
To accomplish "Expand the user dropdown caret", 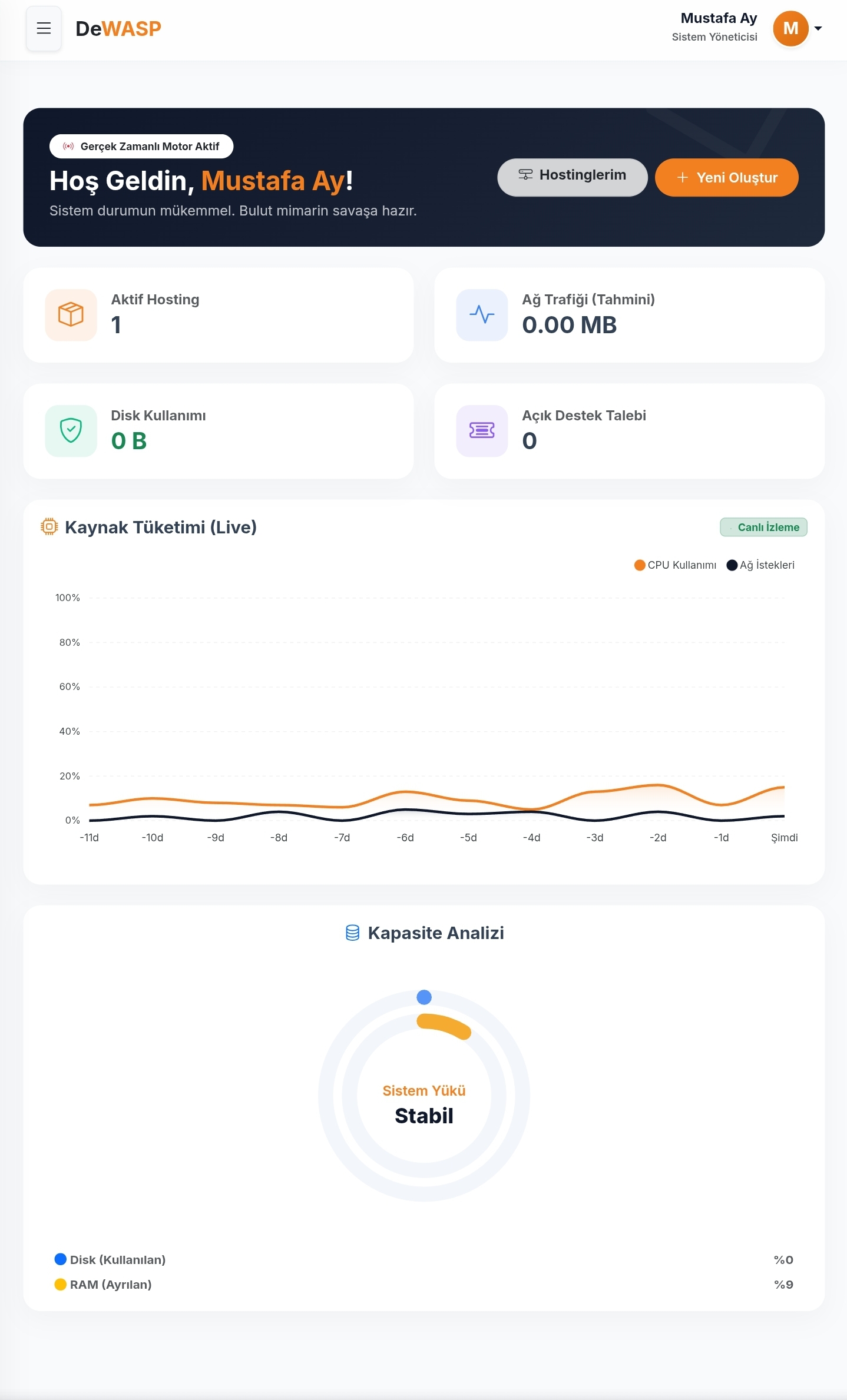I will click(x=818, y=28).
